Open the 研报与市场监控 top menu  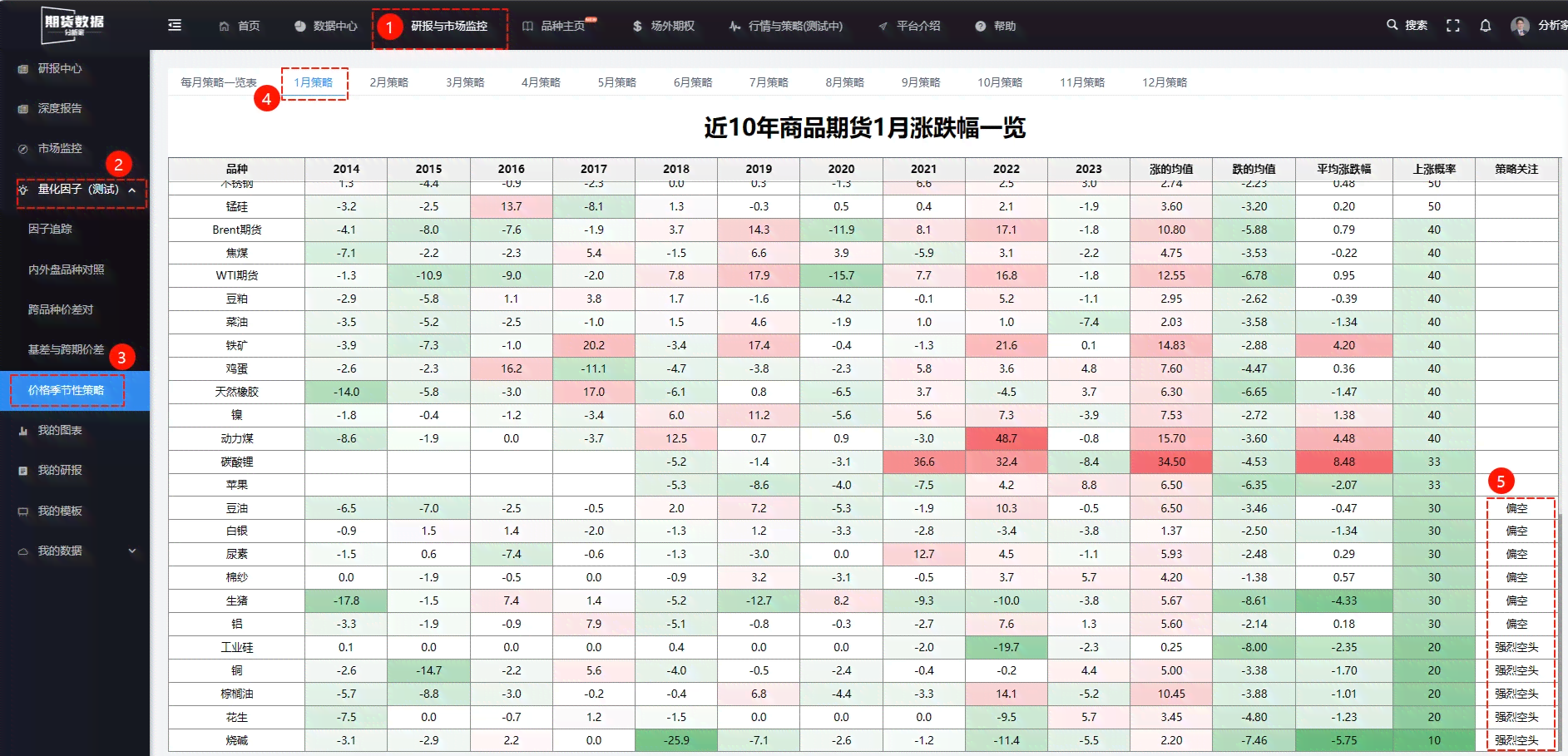coord(448,26)
